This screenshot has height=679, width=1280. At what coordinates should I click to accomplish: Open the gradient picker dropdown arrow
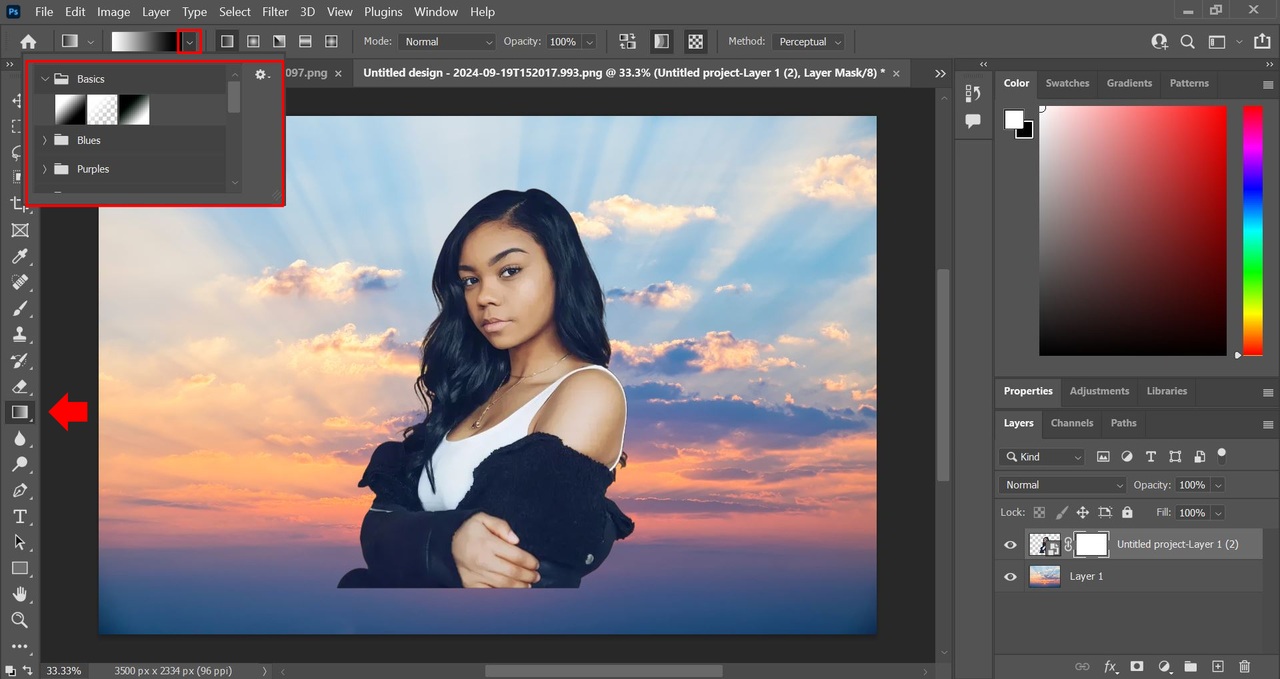[x=189, y=42]
